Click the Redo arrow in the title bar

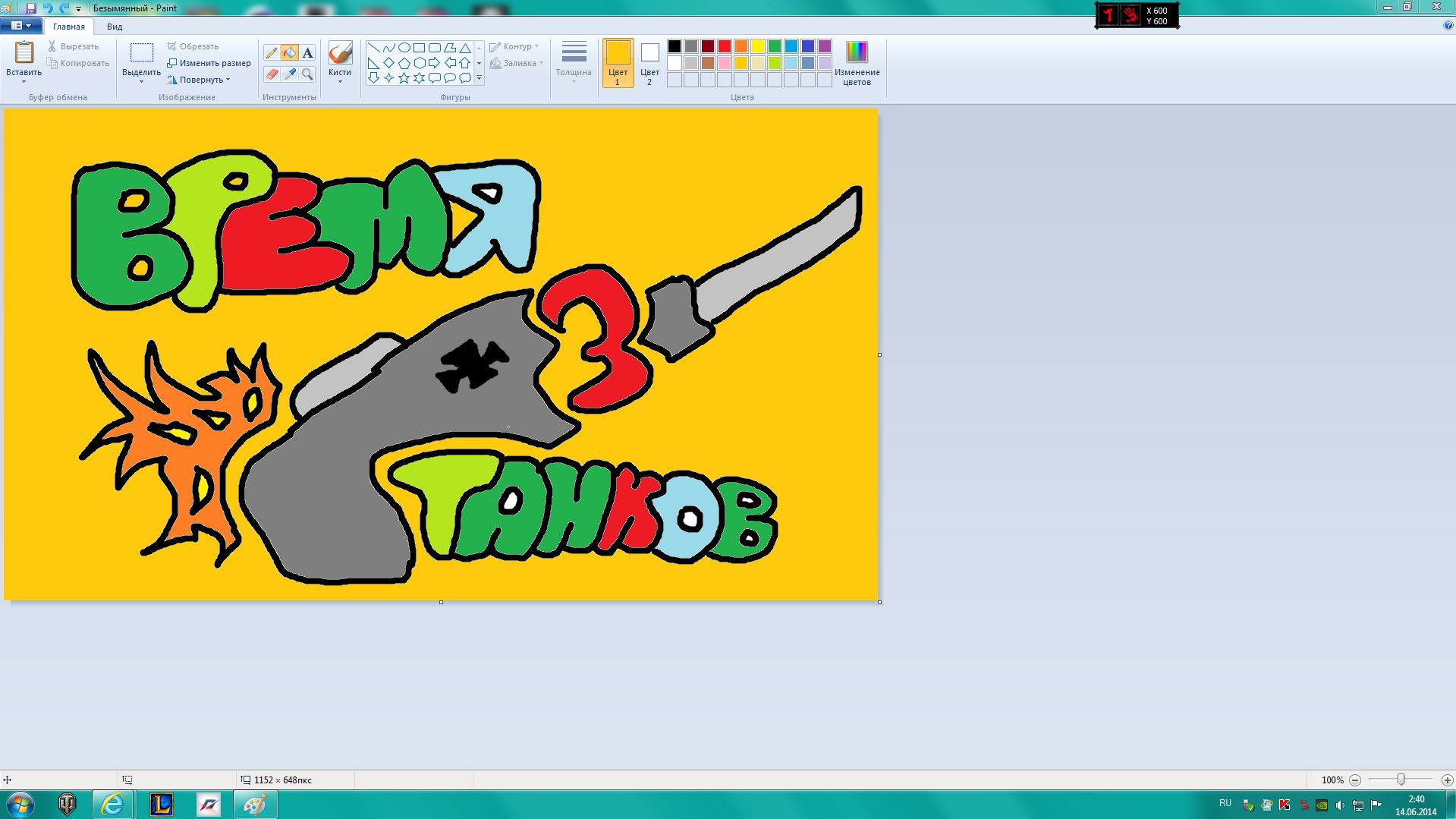(64, 8)
